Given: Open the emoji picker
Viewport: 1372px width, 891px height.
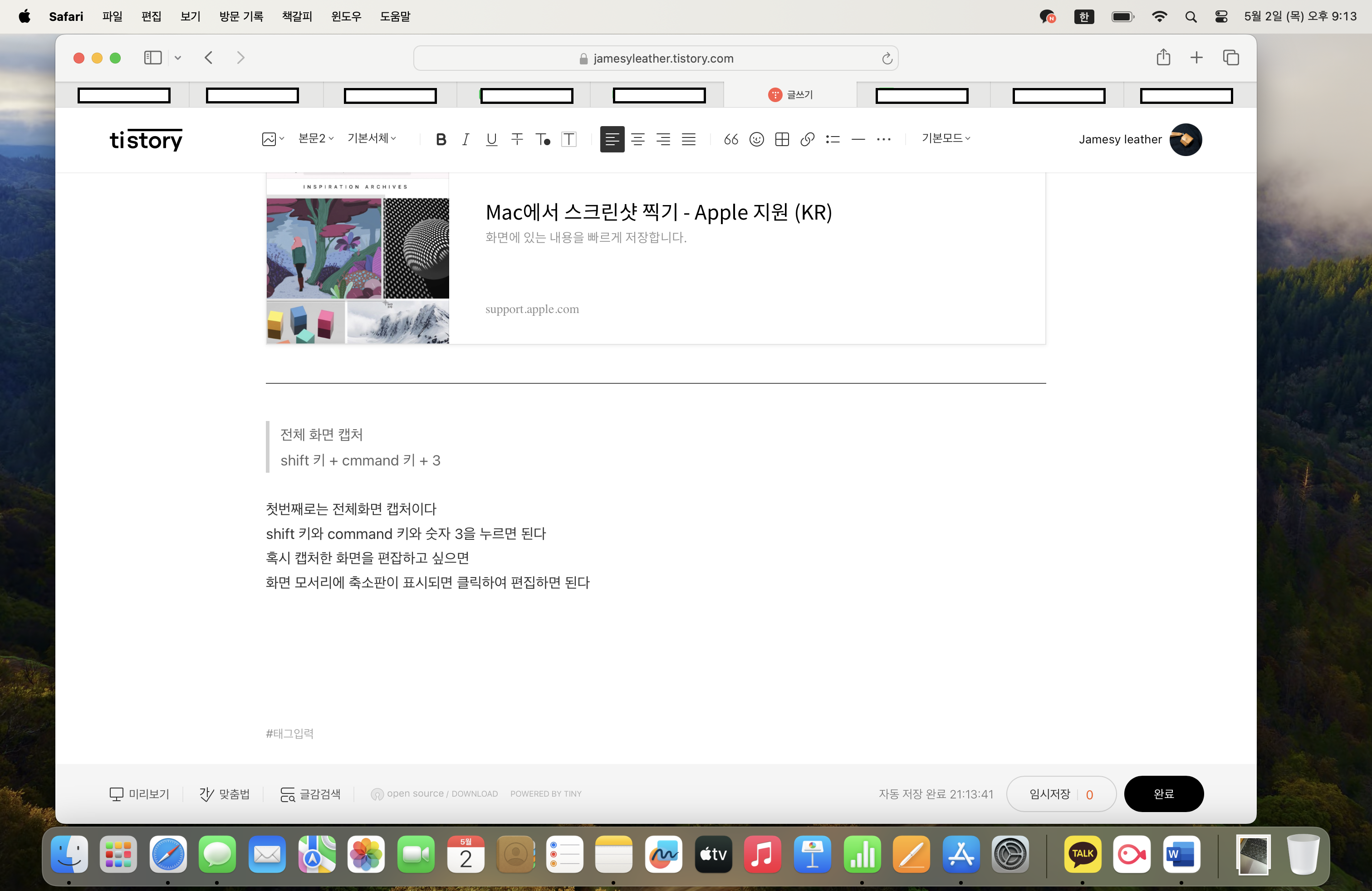Looking at the screenshot, I should (756, 139).
